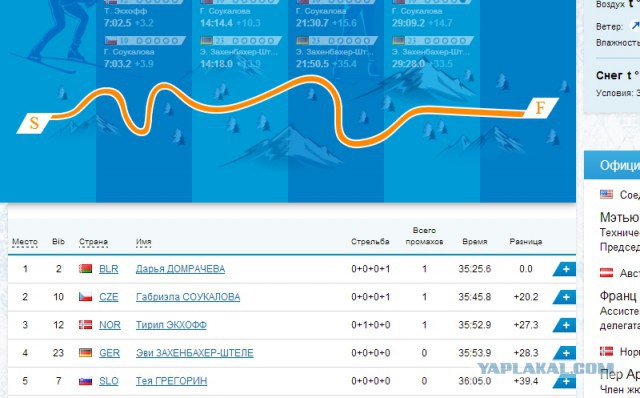640x398 pixels.
Task: Click the USA flag in officials panel
Action: (607, 194)
